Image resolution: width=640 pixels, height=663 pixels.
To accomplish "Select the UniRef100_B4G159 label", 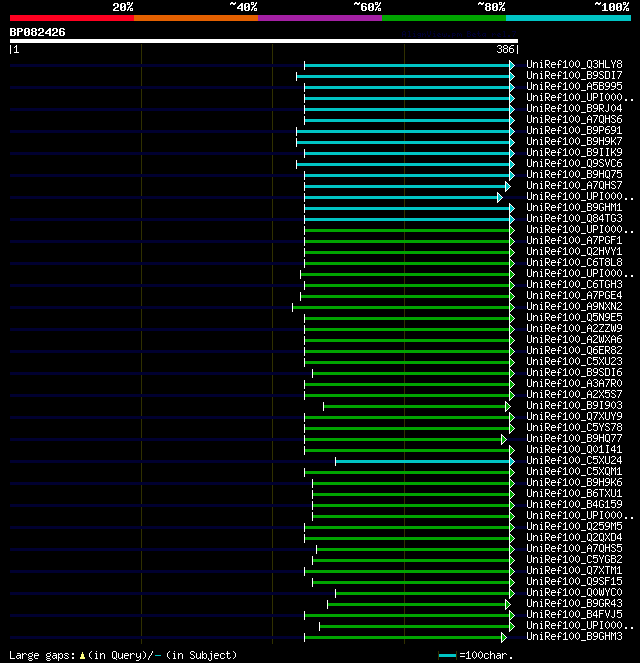I will (x=574, y=504).
